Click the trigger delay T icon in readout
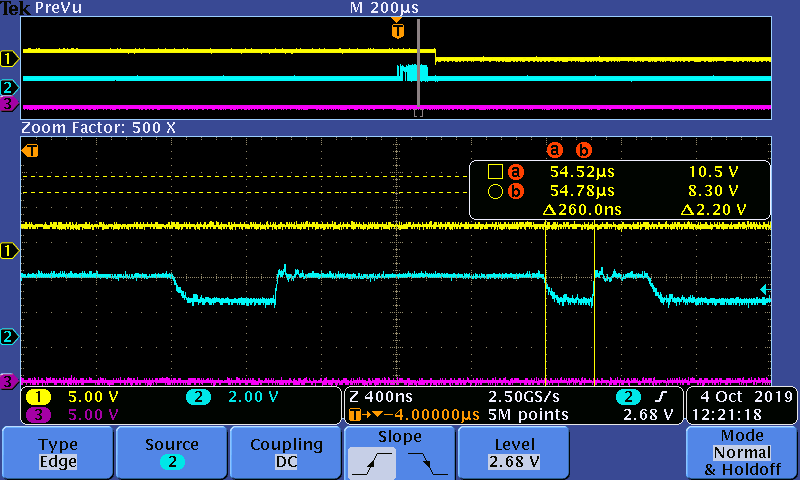Screen dimensions: 800x480 pos(355,415)
